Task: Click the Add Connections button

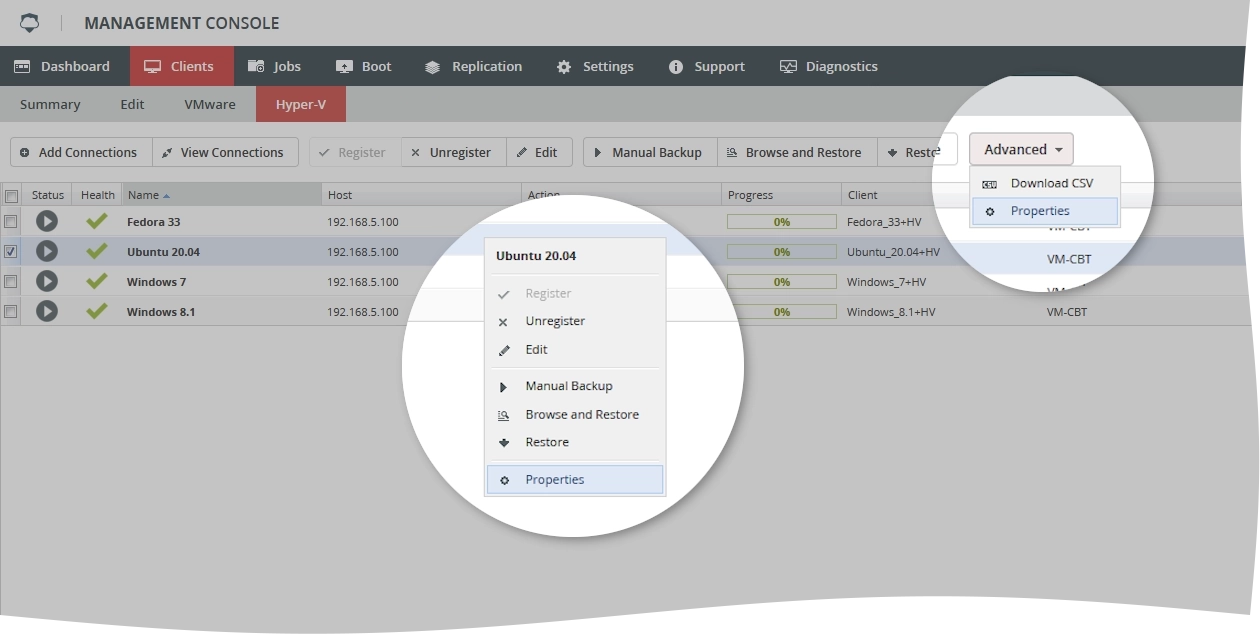Action: 81,152
